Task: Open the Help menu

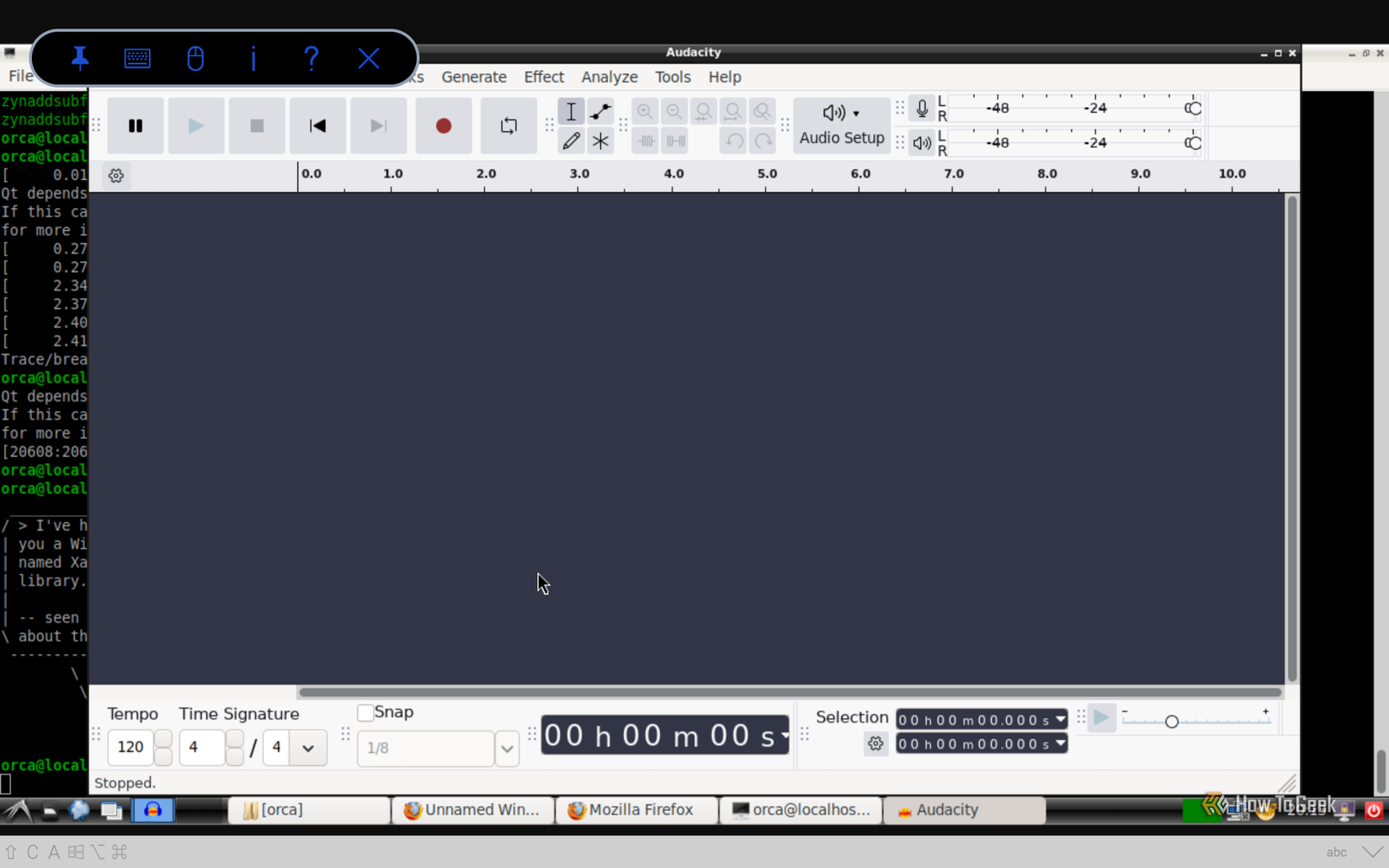Action: pos(725,77)
